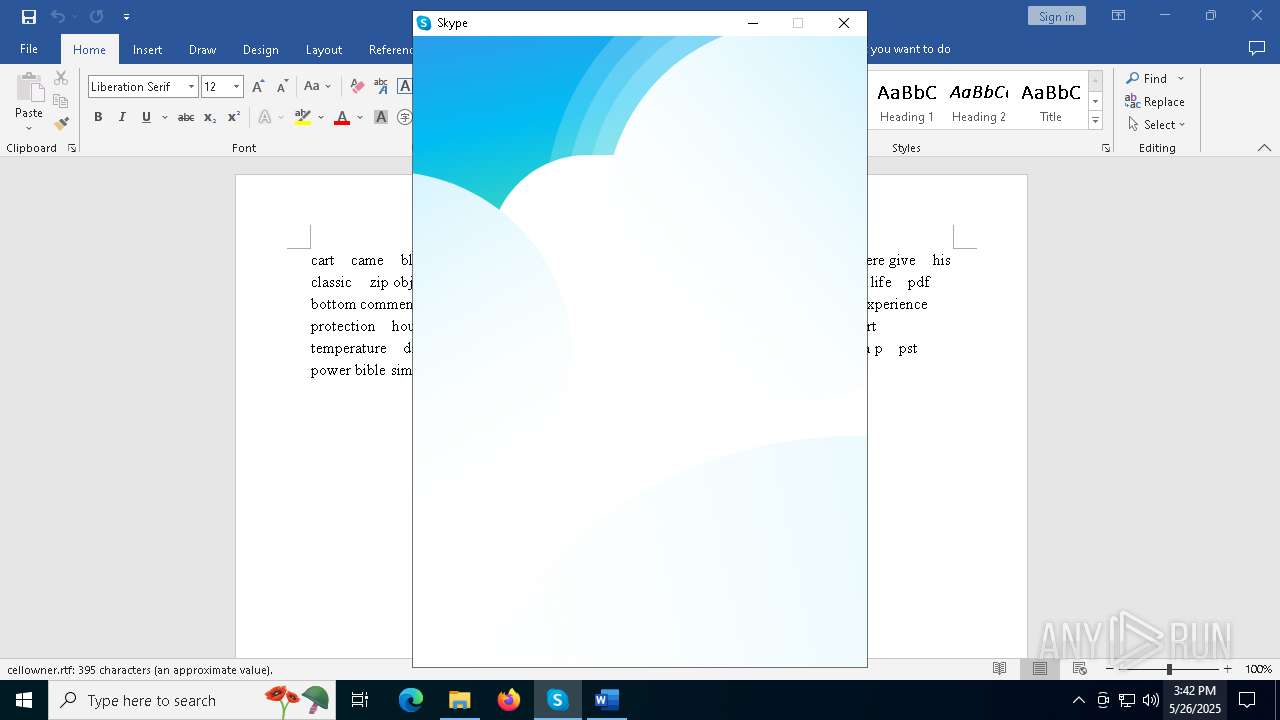The width and height of the screenshot is (1280, 720).
Task: Select the Format Painter brush
Action: point(61,124)
